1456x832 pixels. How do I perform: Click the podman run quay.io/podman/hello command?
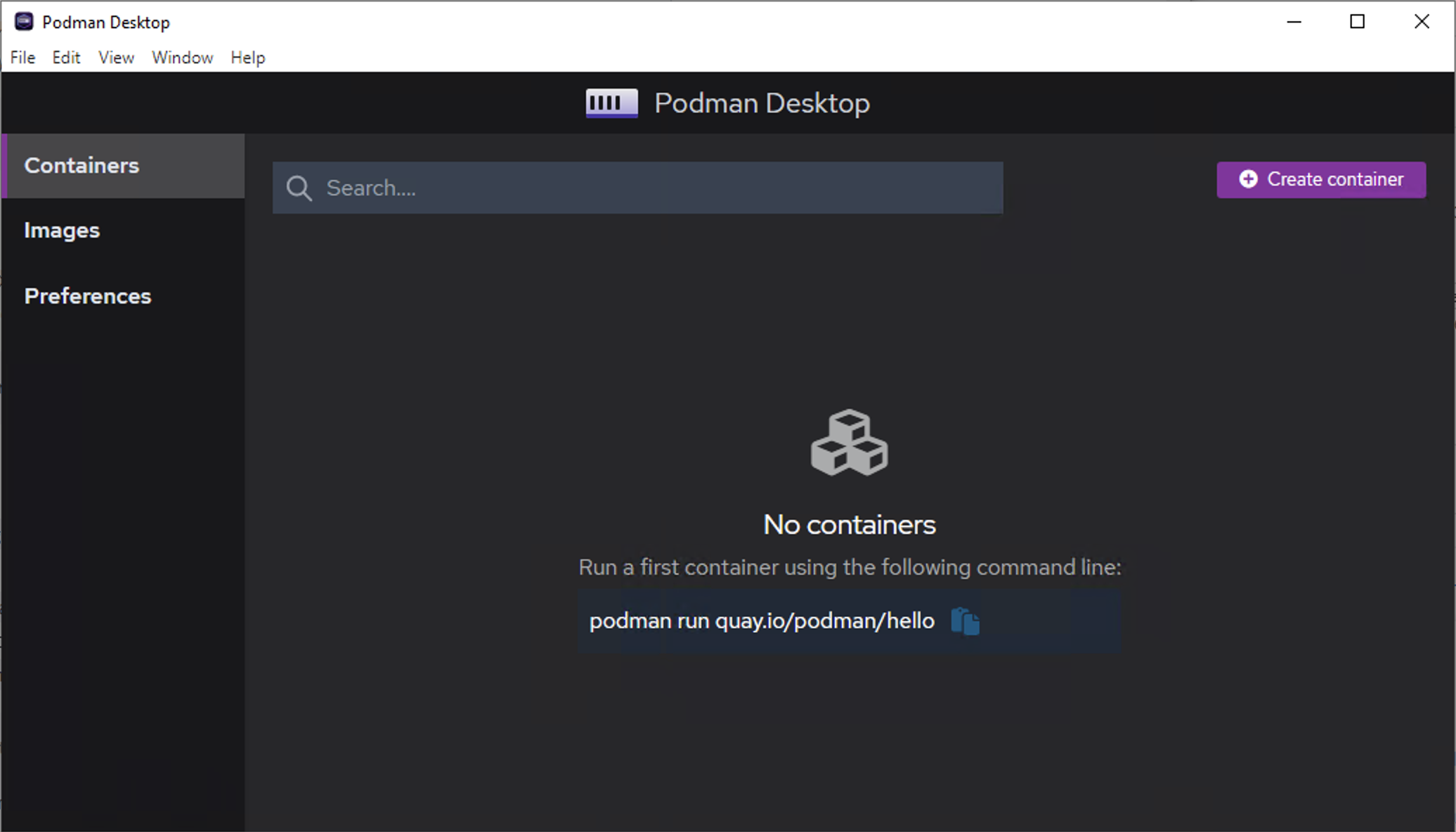762,620
